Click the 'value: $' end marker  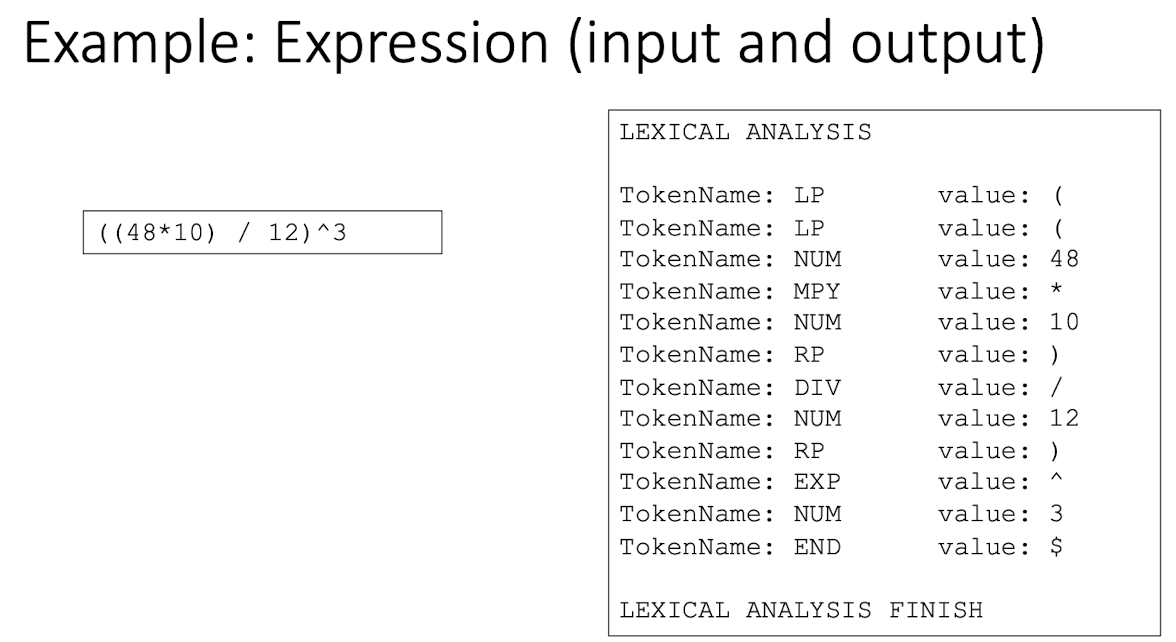[1000, 547]
